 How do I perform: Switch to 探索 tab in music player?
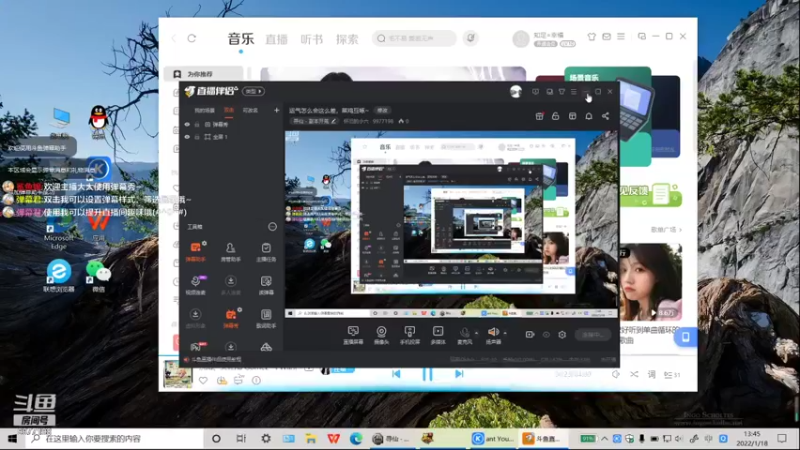(x=347, y=39)
